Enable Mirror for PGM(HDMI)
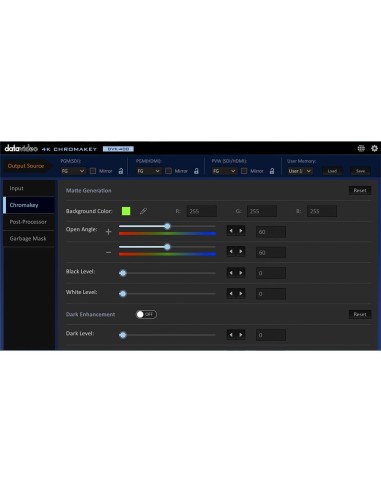The width and height of the screenshot is (381, 492). pos(169,171)
